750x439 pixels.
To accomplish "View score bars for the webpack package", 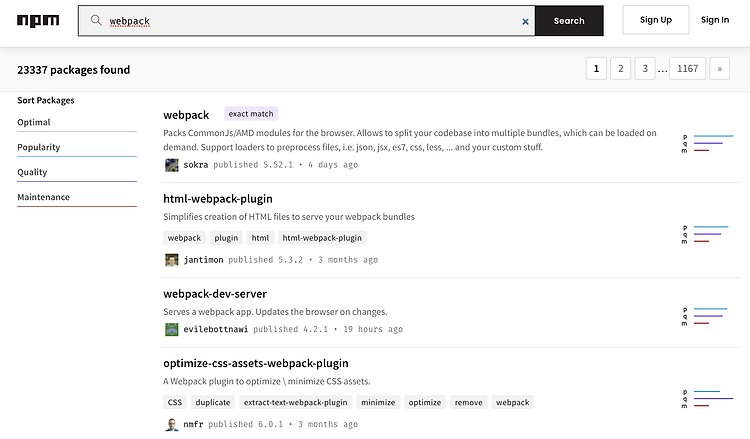I will pos(707,143).
